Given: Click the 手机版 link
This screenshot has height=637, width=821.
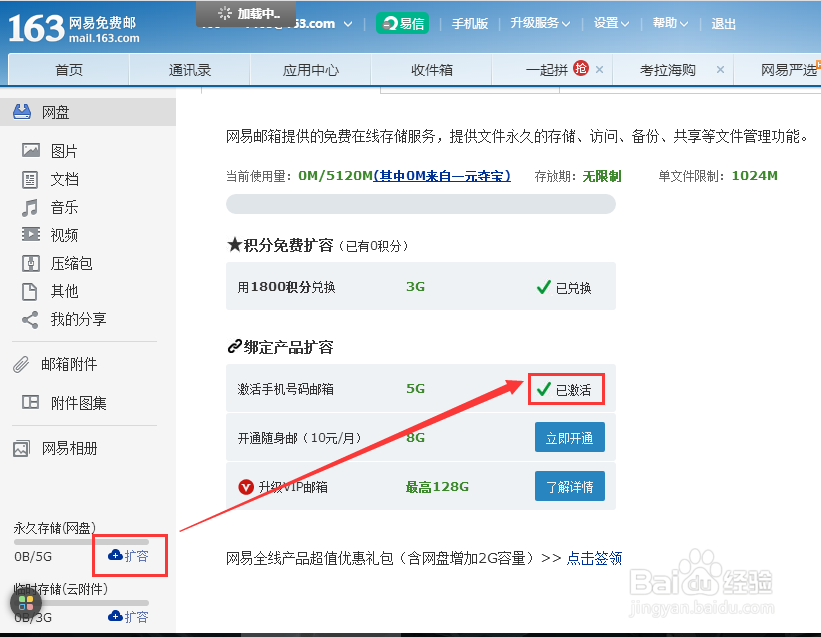Looking at the screenshot, I should [470, 24].
